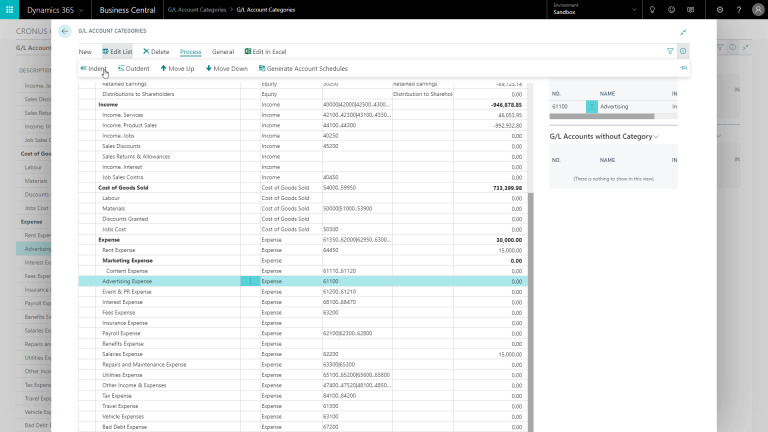Screen dimensions: 768x432
Task: Select the Cost of Goods Sold row
Action: coord(303,188)
